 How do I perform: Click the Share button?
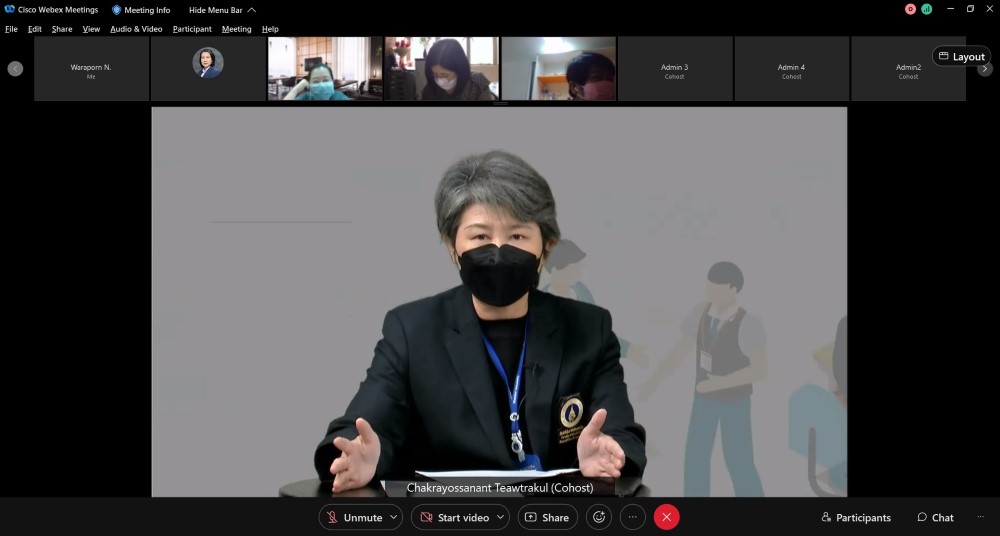click(547, 517)
